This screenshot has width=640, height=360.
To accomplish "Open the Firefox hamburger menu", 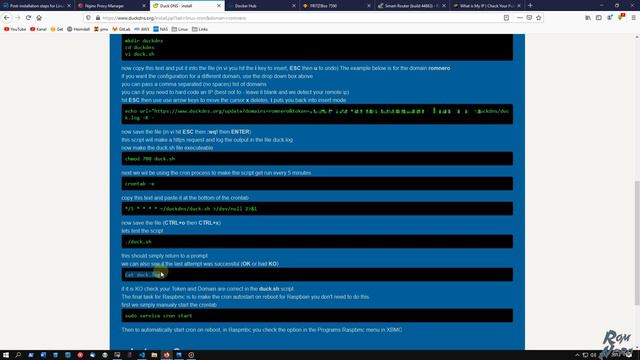I will [633, 18].
